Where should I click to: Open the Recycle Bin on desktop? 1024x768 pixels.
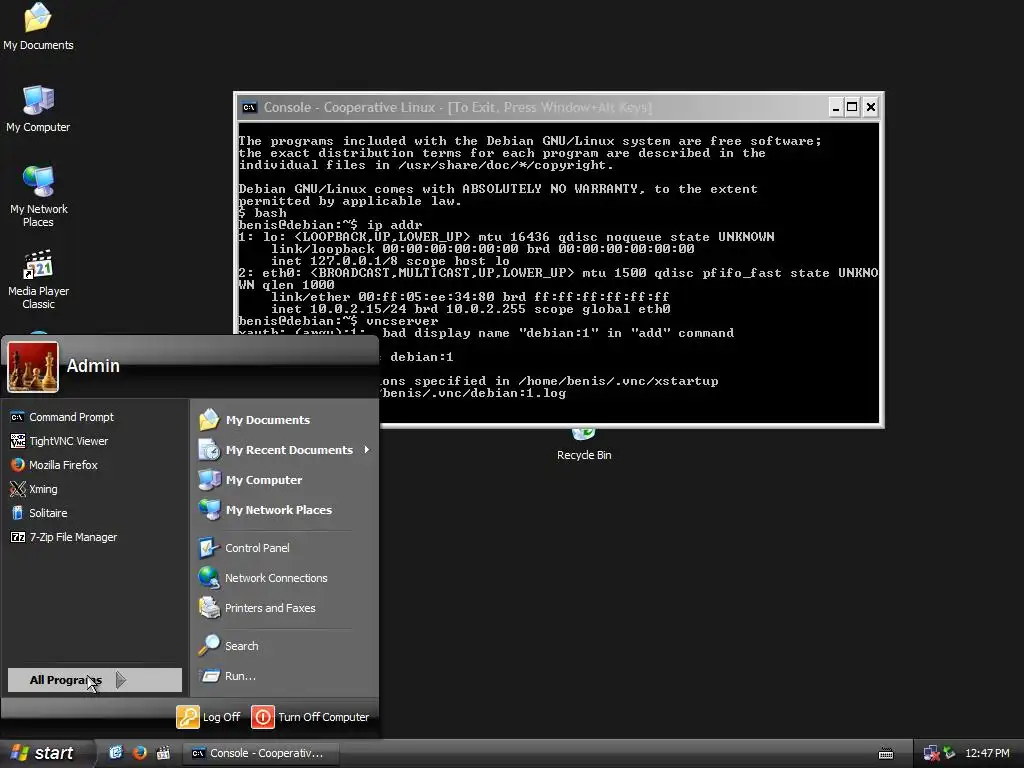click(584, 445)
